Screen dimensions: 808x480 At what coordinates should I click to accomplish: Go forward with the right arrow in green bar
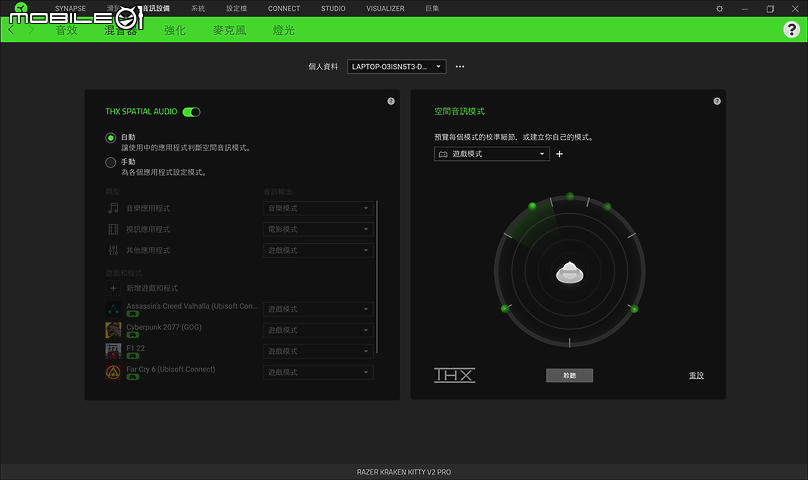click(x=31, y=30)
